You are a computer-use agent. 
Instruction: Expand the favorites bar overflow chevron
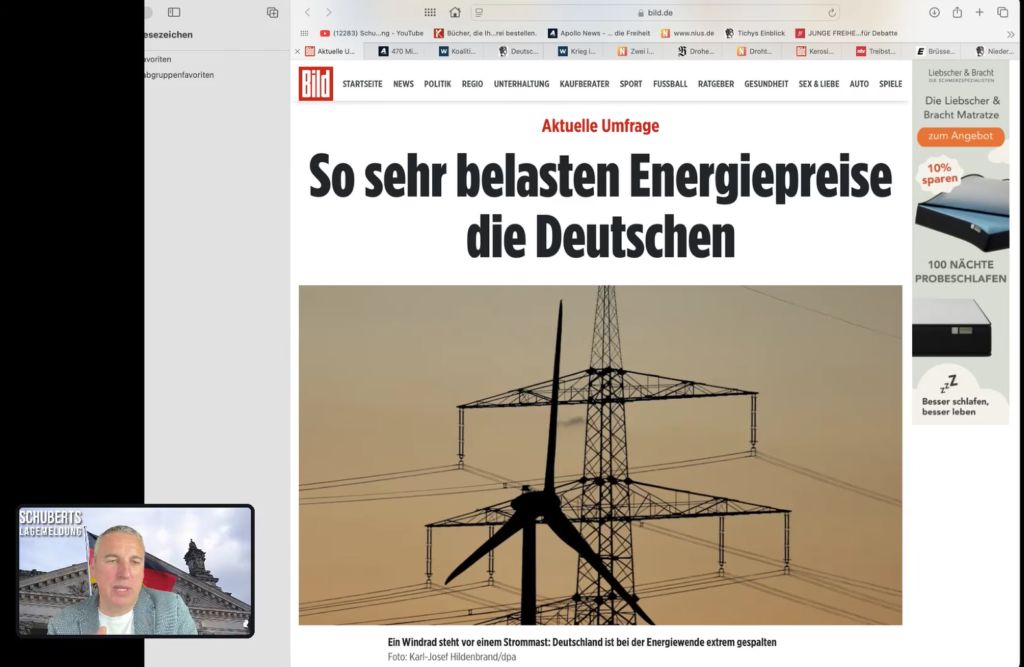(x=1010, y=33)
